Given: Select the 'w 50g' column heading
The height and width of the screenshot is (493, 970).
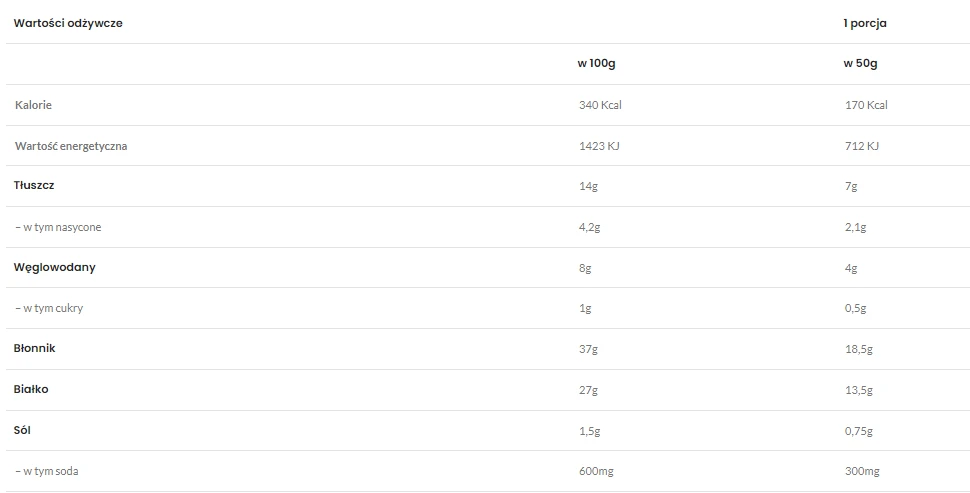Looking at the screenshot, I should [861, 64].
